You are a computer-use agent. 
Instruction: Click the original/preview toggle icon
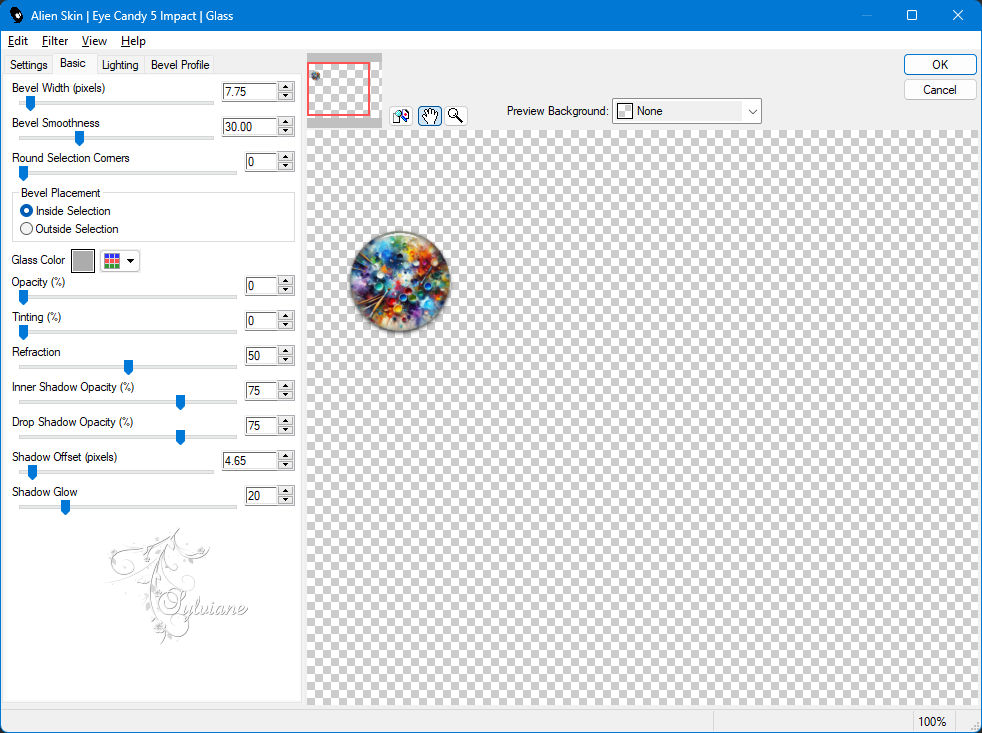[401, 116]
